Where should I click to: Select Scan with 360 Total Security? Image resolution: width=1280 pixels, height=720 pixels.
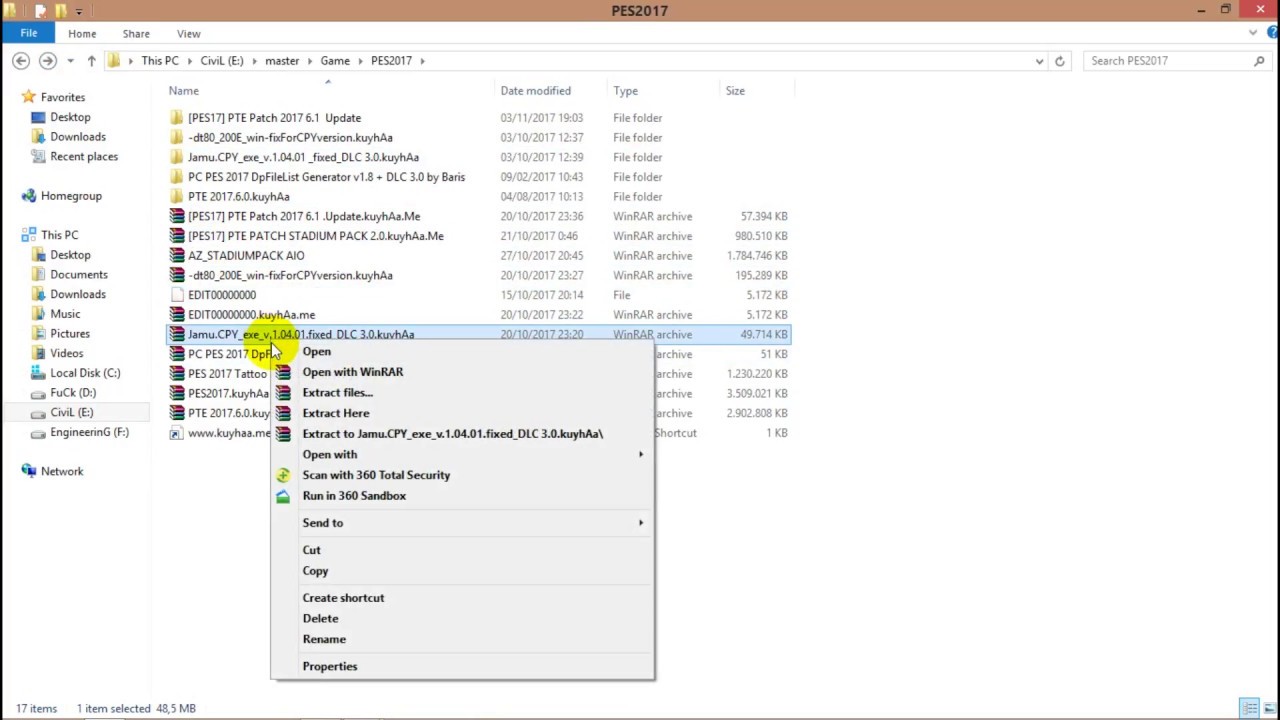(x=376, y=475)
